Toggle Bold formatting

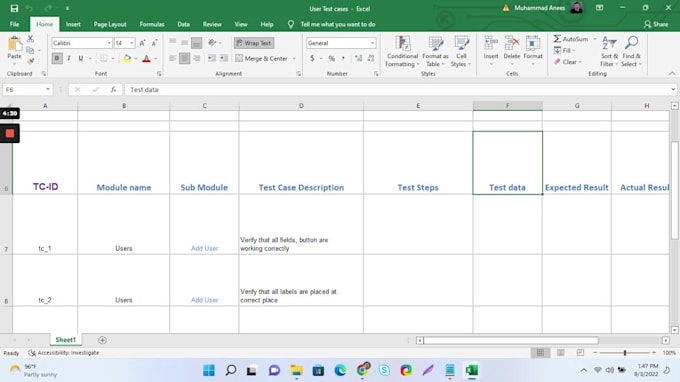(57, 58)
